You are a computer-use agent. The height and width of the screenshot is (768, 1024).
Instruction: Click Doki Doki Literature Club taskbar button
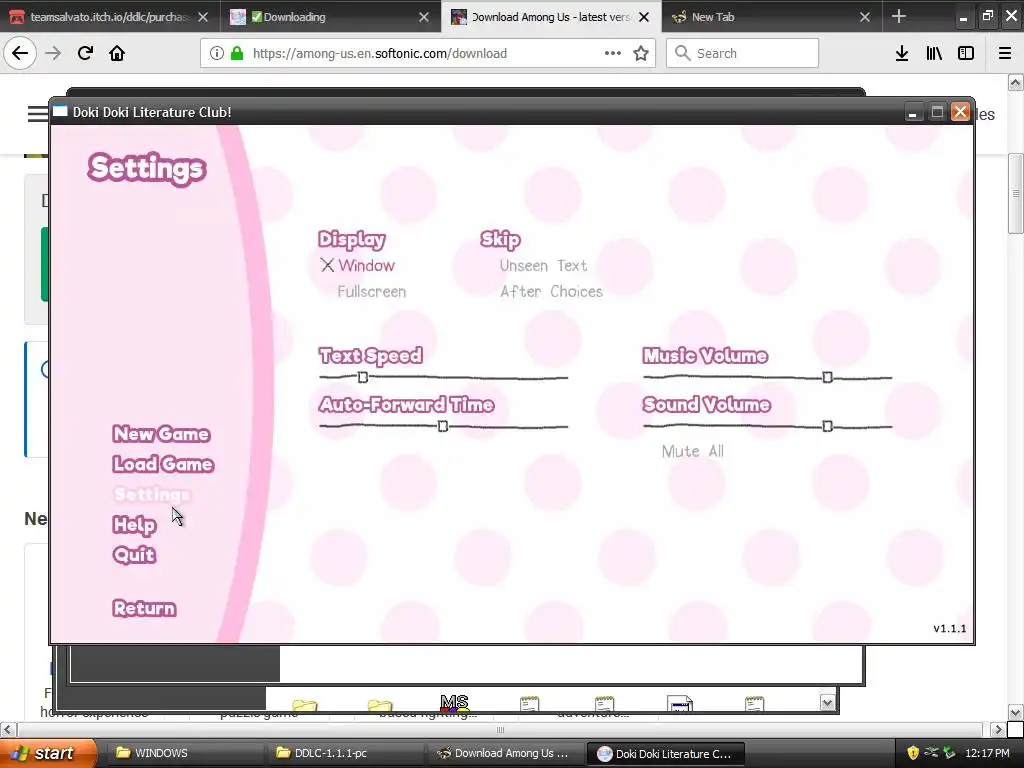[665, 753]
